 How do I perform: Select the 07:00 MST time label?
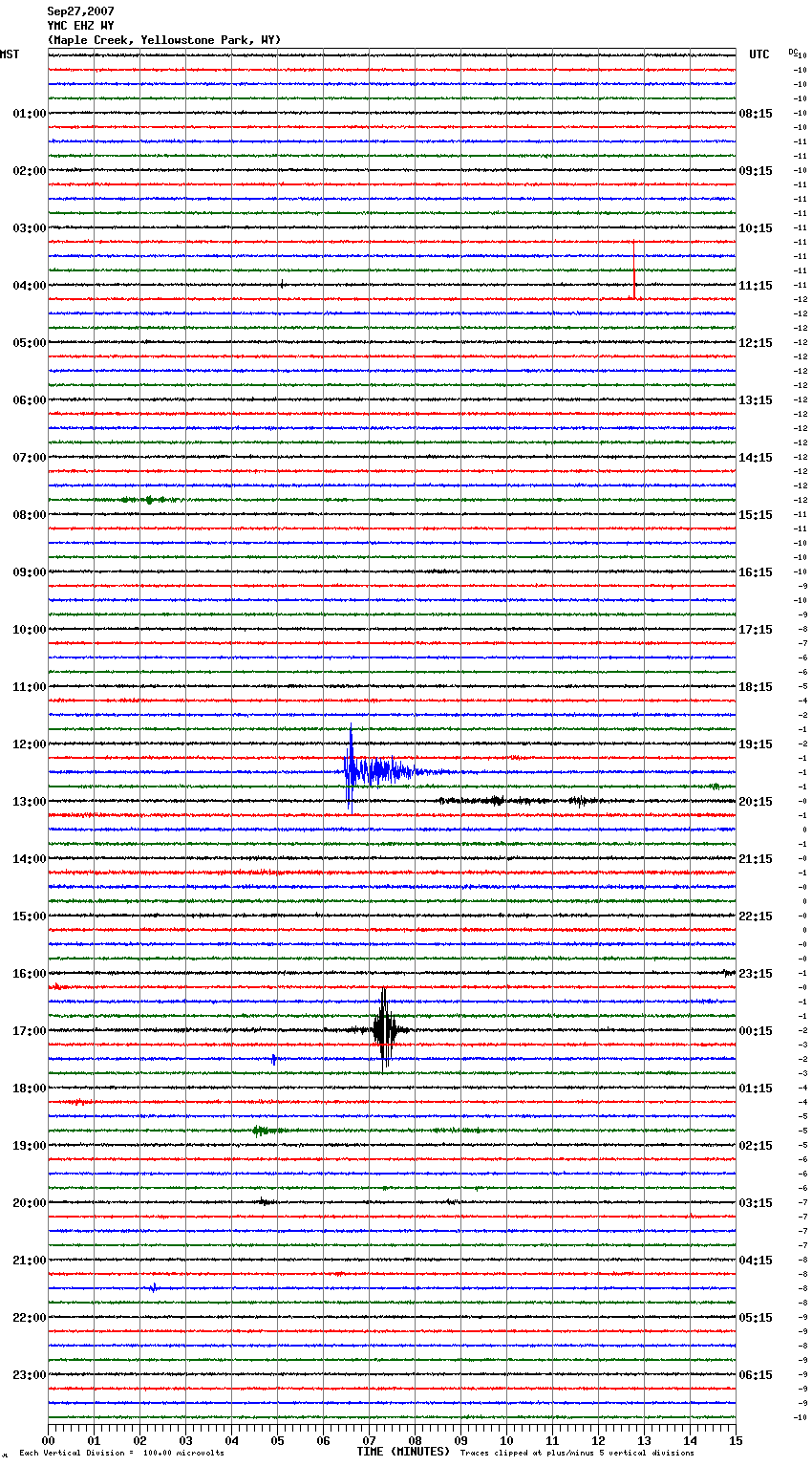pos(30,458)
